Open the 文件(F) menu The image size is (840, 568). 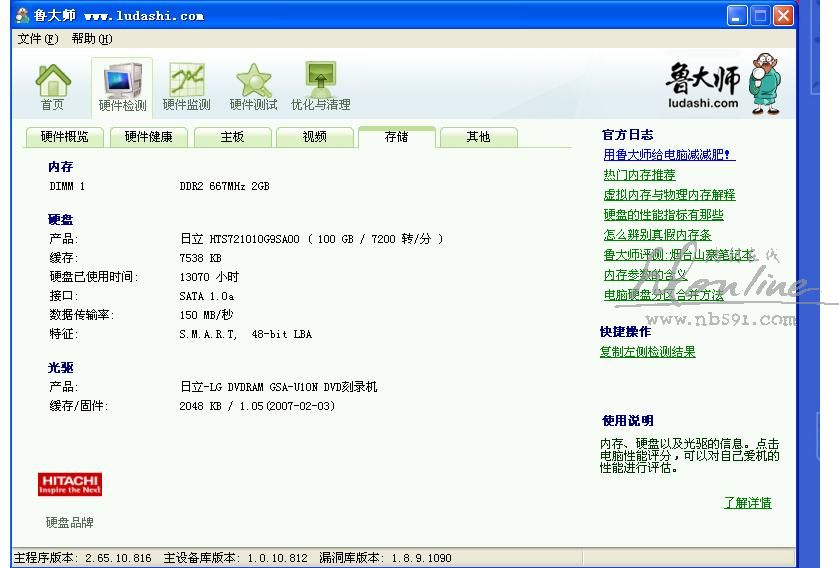pyautogui.click(x=38, y=39)
